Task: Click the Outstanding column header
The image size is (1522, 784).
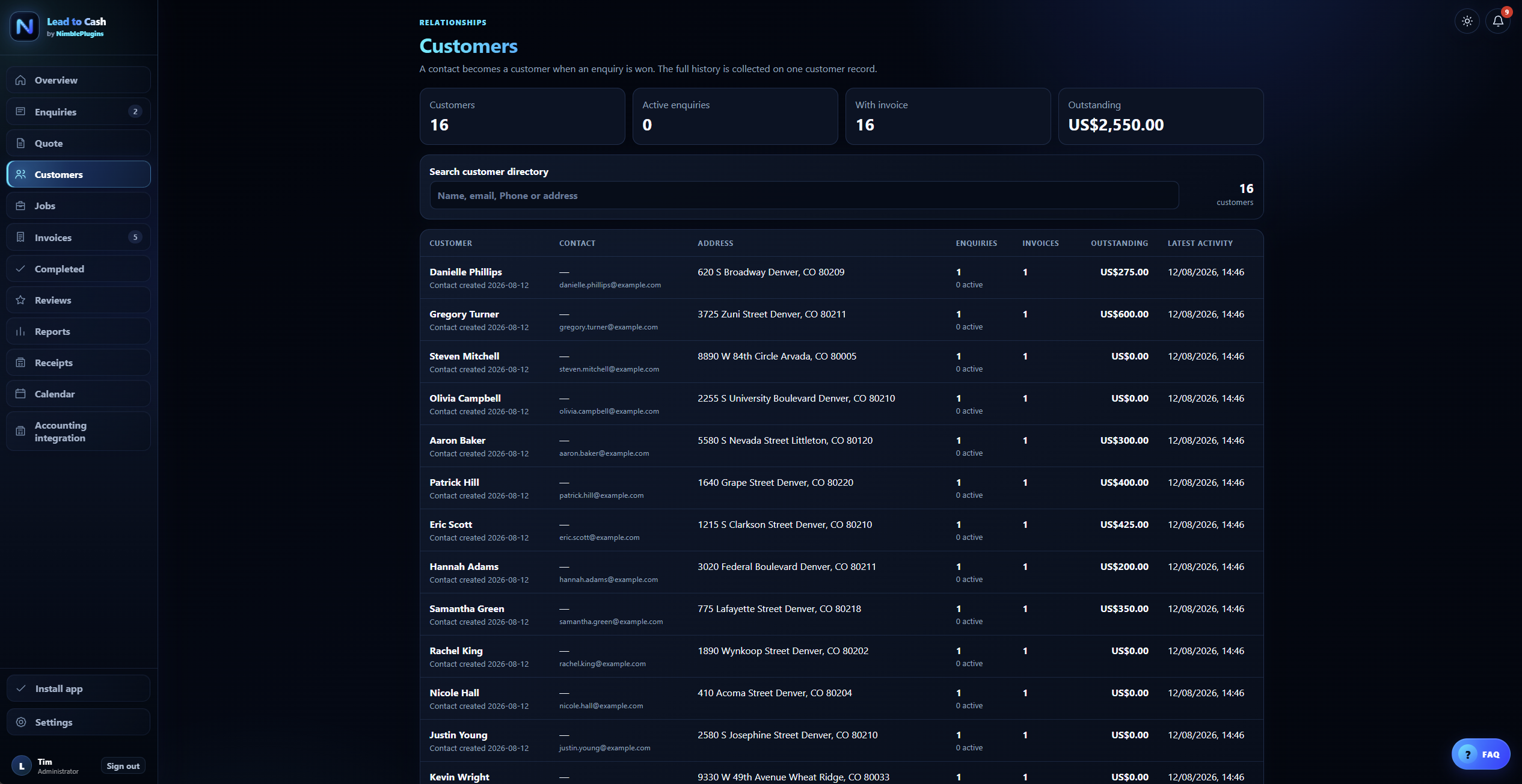Action: click(1119, 243)
